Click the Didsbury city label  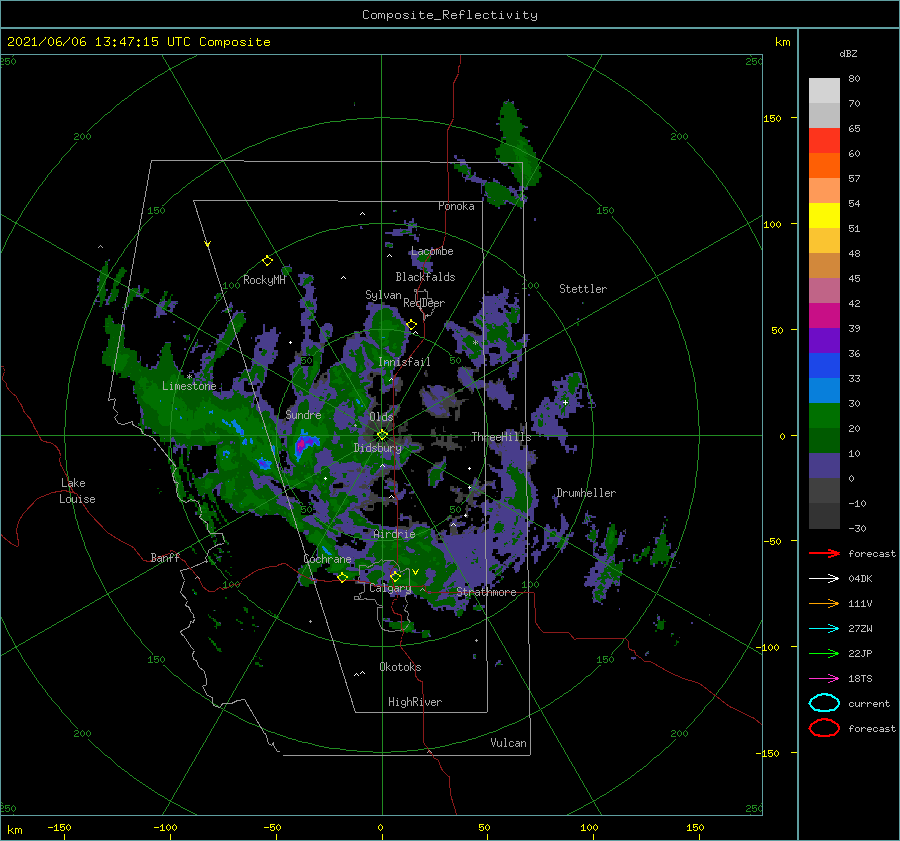click(378, 448)
